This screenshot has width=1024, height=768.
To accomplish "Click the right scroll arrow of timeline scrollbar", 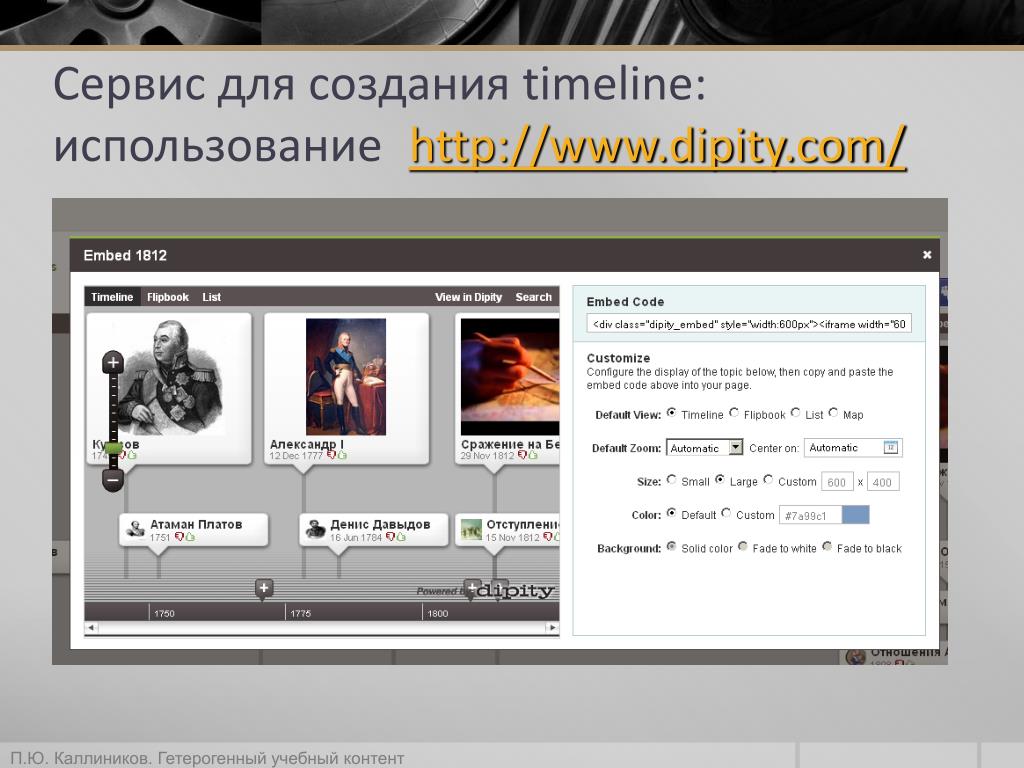I will 552,628.
